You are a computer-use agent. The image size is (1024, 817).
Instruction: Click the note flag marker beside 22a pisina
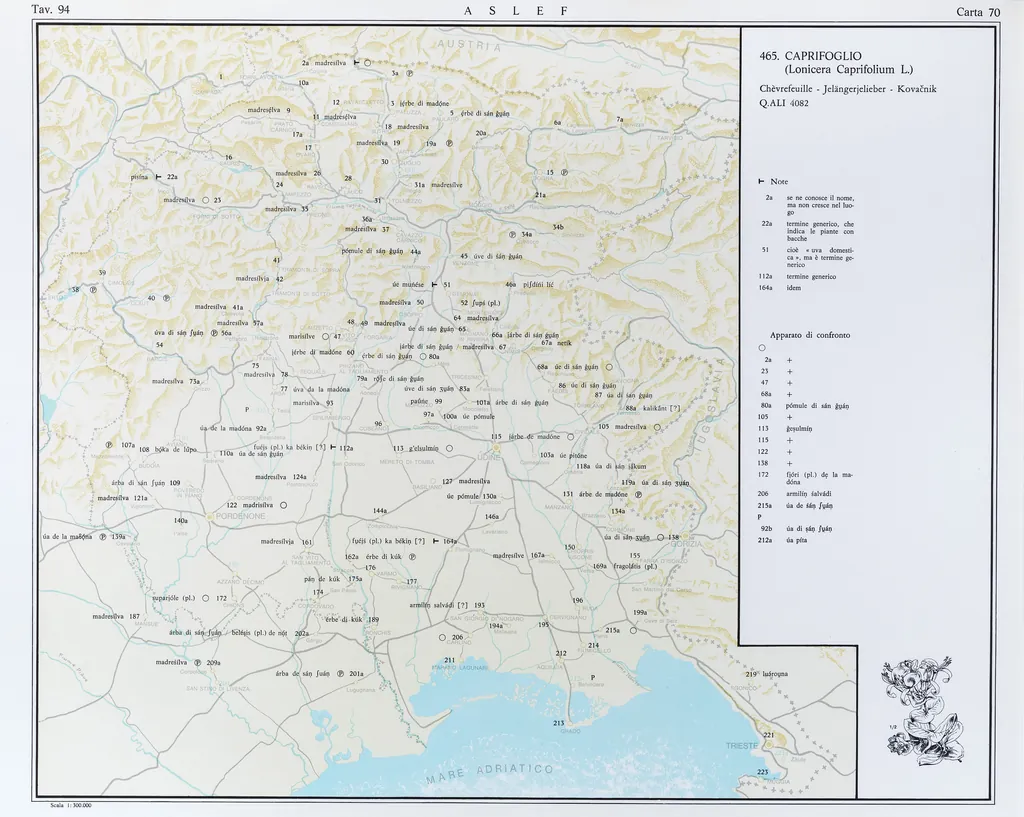[157, 177]
